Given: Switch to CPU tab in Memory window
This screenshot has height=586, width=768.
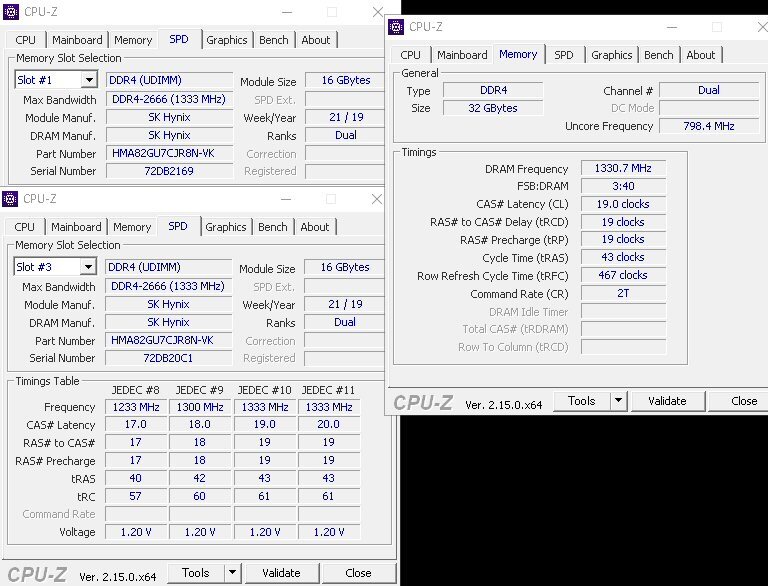Looking at the screenshot, I should (x=410, y=55).
